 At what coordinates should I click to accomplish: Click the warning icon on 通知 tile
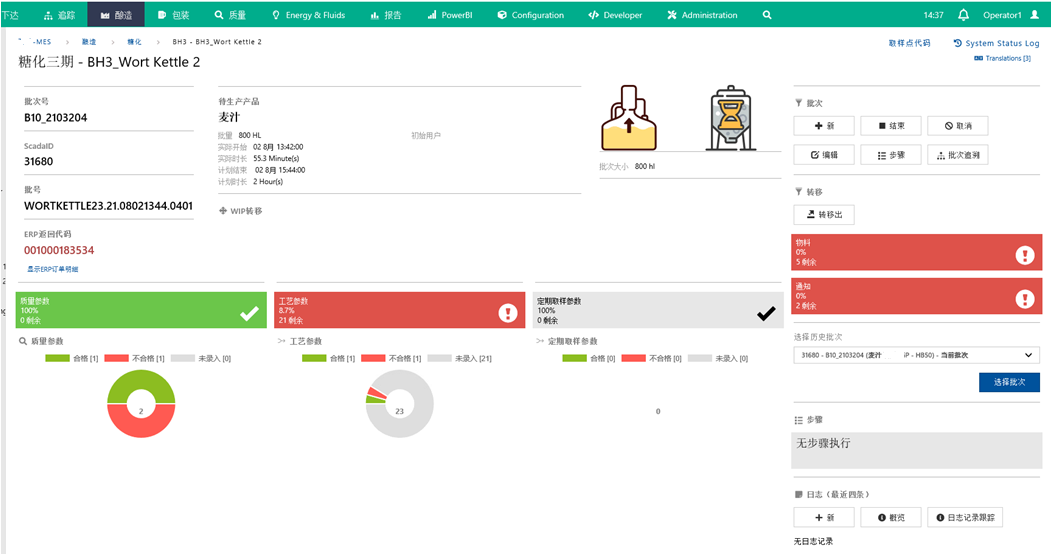coord(1025,298)
